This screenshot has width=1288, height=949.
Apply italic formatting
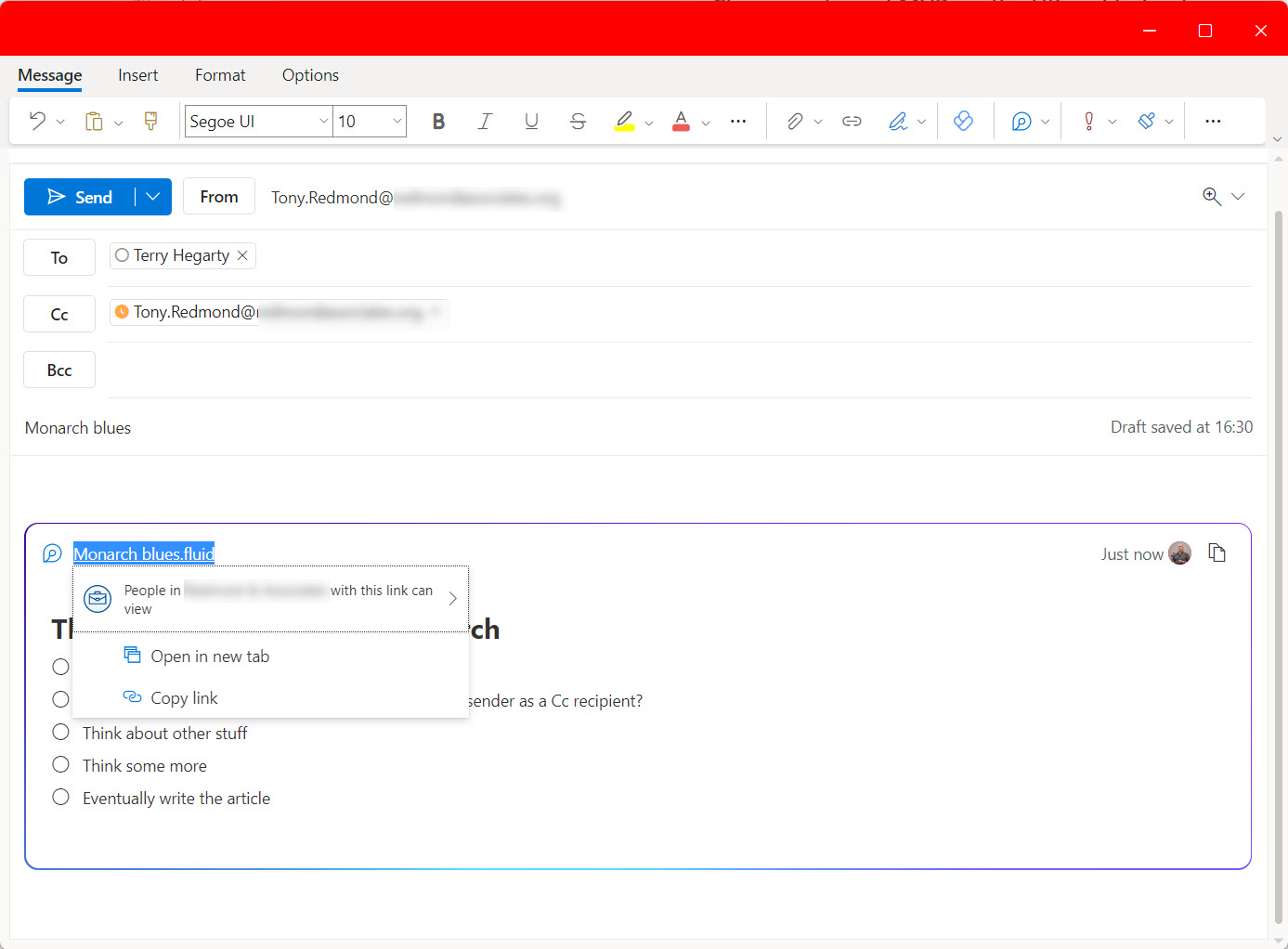485,122
